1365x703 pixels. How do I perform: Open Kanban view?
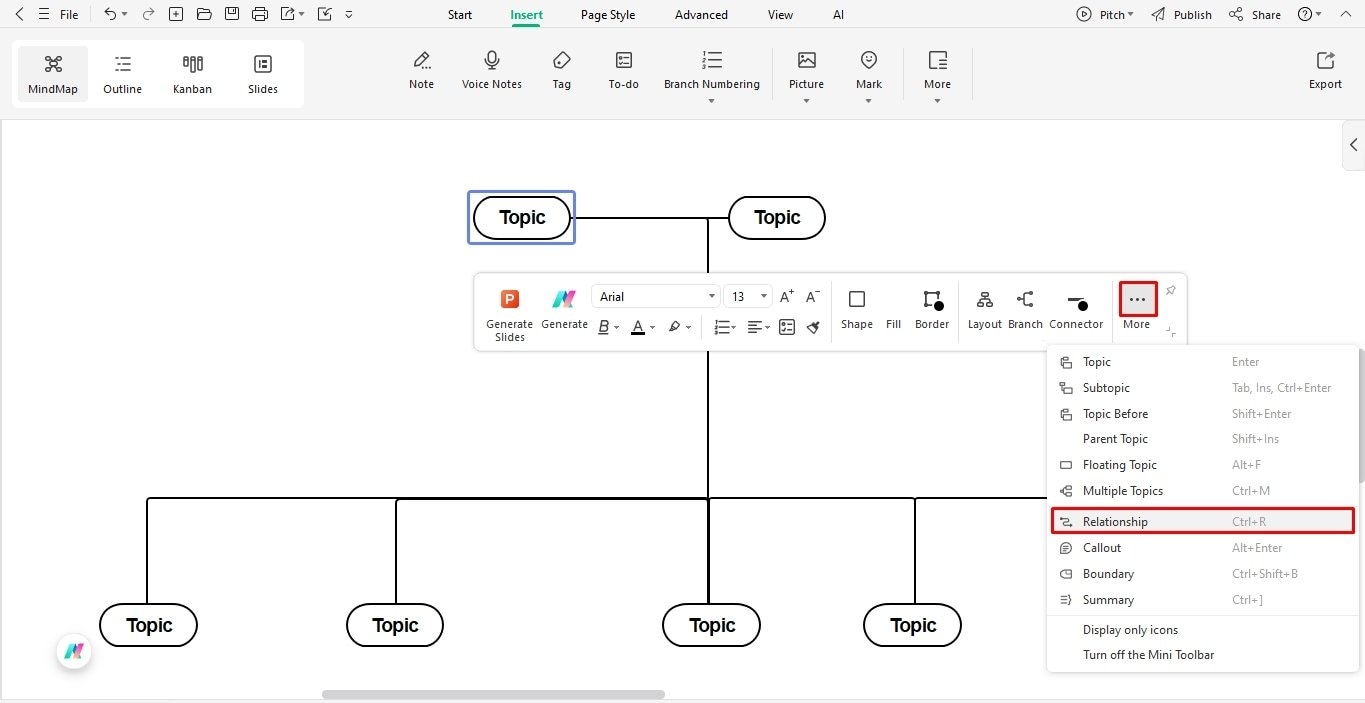click(192, 72)
